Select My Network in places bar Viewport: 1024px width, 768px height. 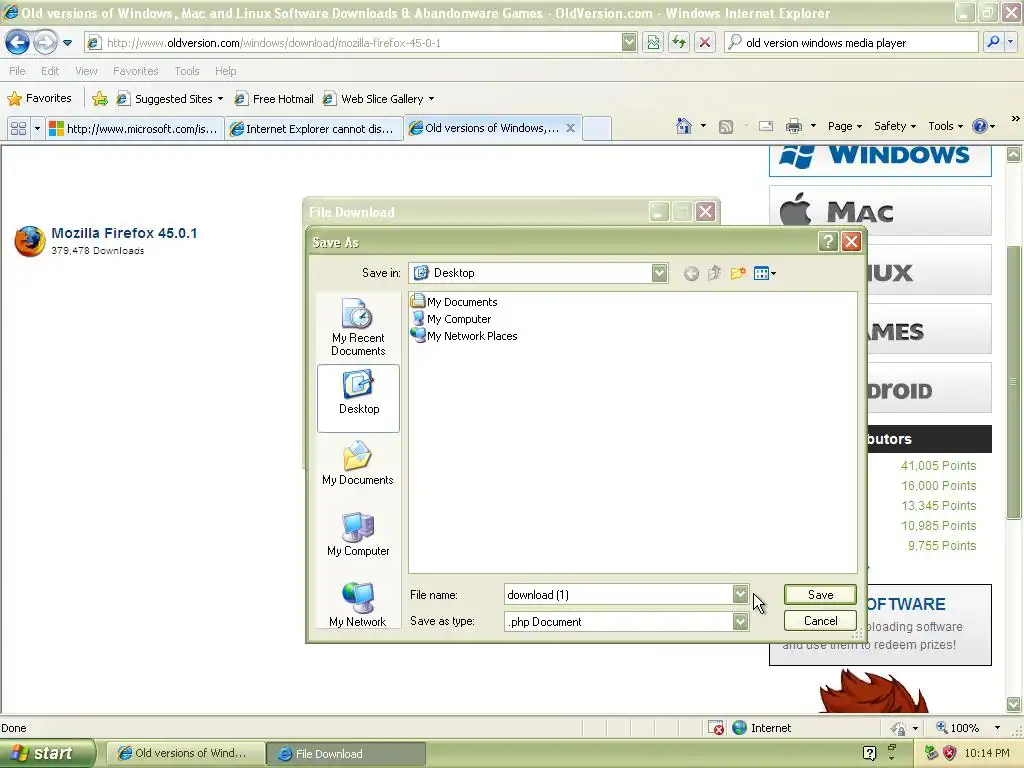[358, 605]
